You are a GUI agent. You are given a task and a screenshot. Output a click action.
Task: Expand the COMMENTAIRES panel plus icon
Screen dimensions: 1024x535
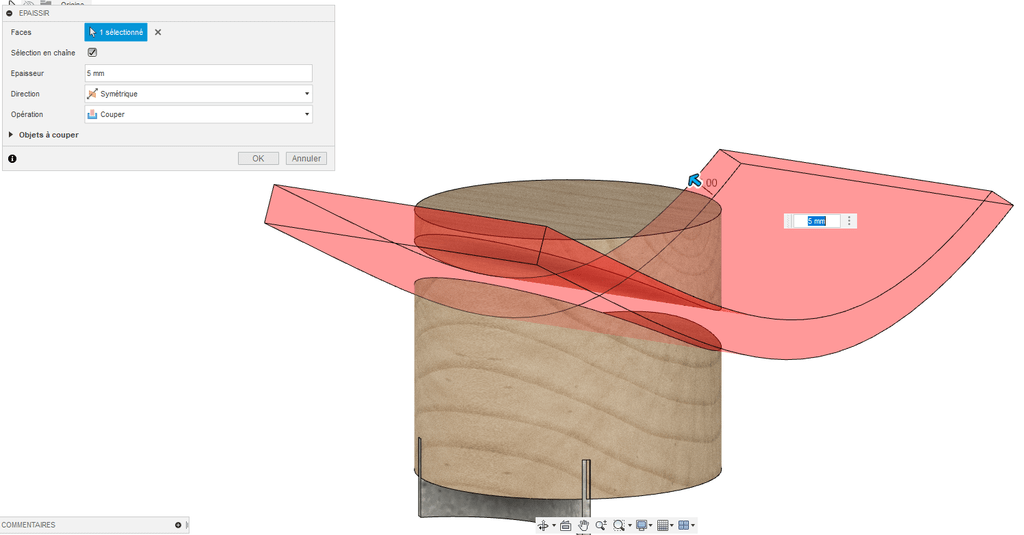click(178, 525)
